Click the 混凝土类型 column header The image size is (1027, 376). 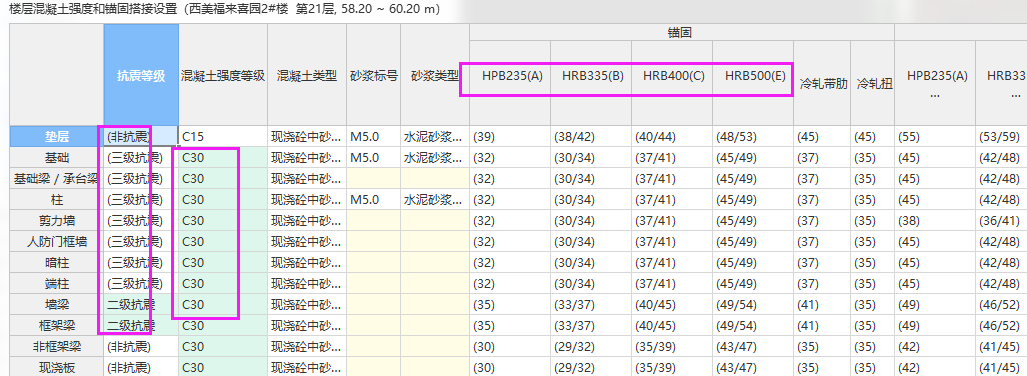[307, 75]
